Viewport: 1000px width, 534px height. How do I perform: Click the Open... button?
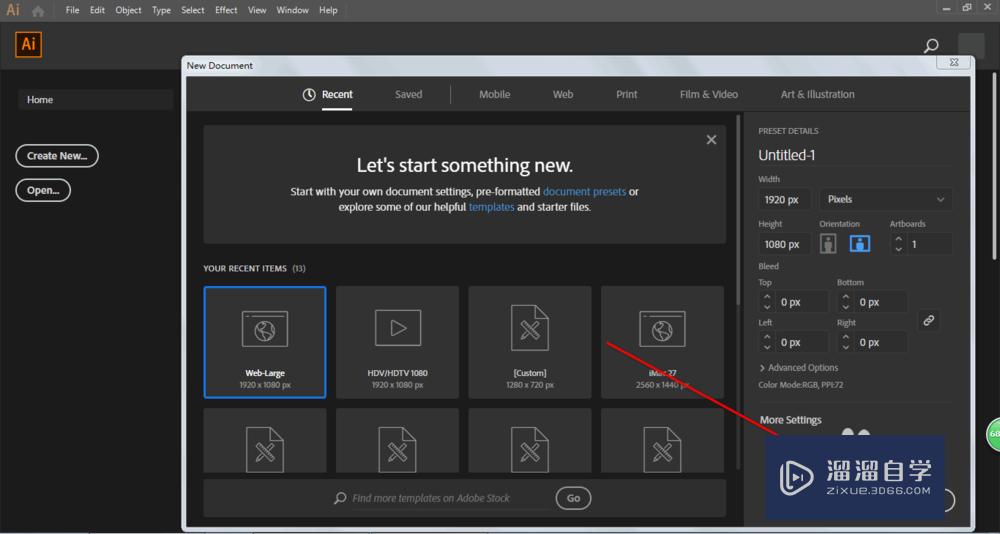pos(43,190)
